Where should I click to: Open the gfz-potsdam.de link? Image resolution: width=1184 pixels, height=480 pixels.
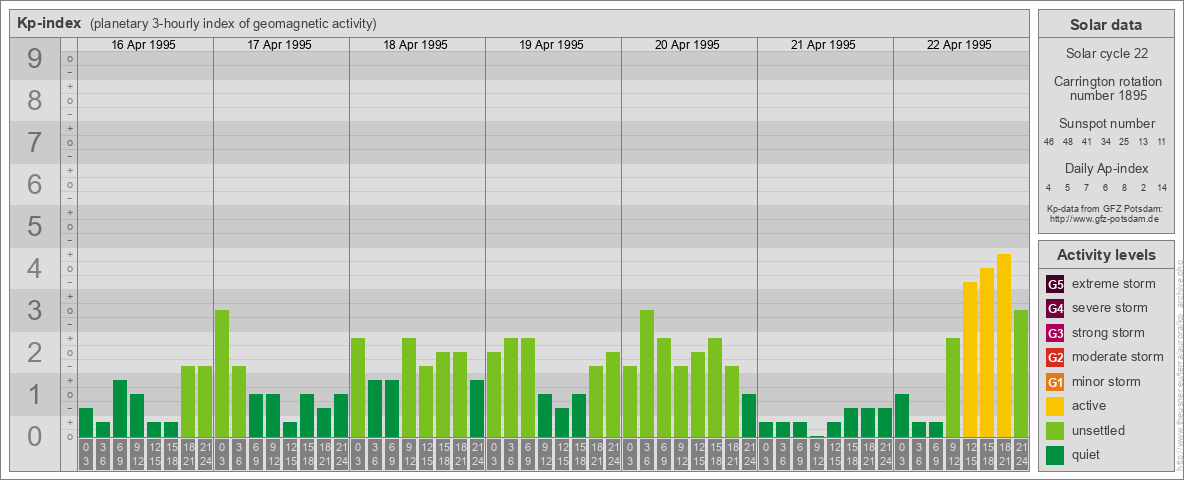[1105, 219]
